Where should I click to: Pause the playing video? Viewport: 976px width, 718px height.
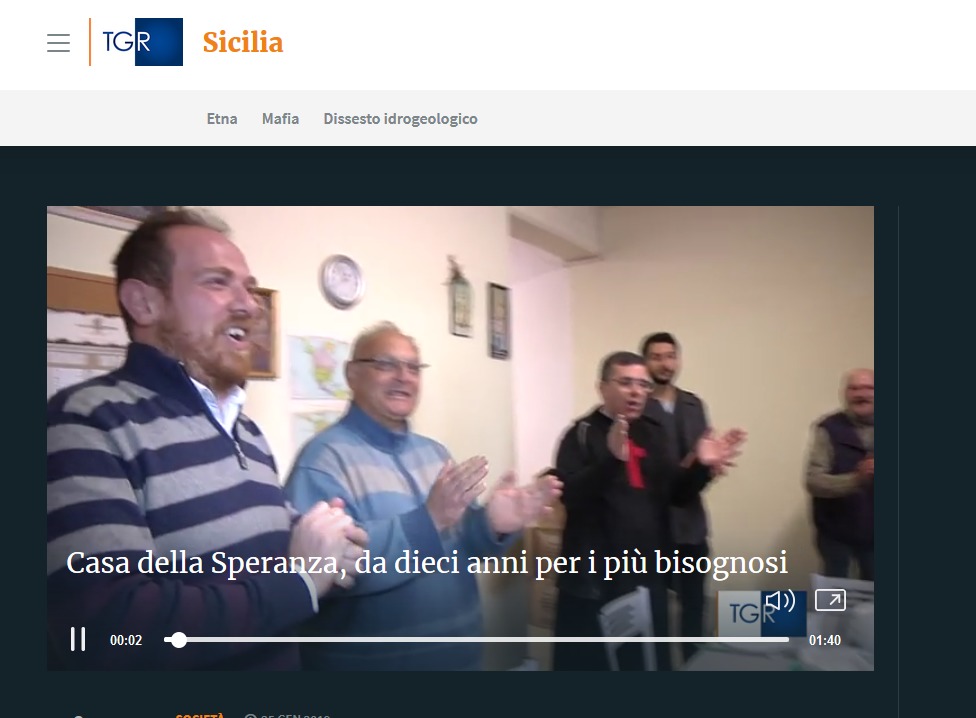(x=78, y=639)
